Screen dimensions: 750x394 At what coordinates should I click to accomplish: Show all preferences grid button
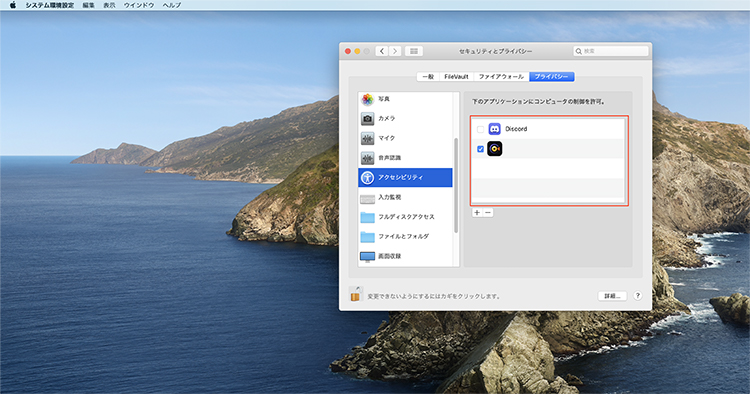pos(414,51)
